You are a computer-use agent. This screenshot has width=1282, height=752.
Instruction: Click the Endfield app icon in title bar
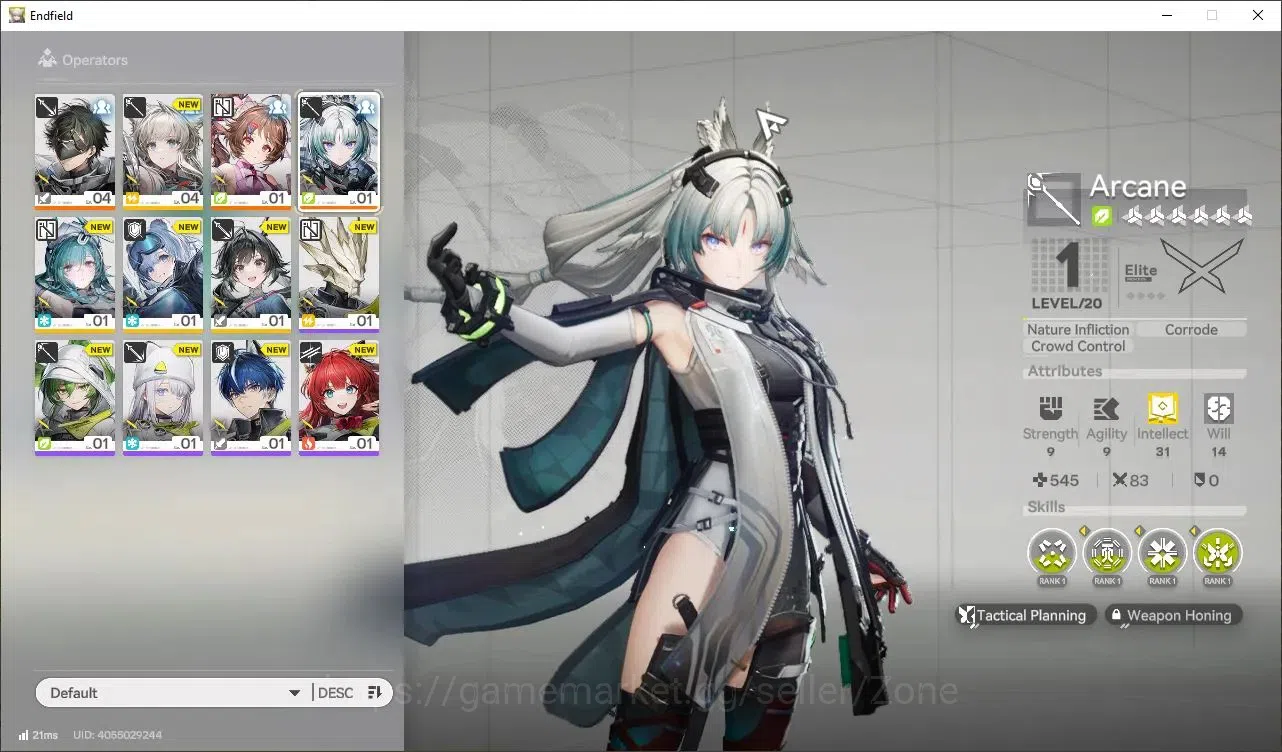pyautogui.click(x=17, y=15)
